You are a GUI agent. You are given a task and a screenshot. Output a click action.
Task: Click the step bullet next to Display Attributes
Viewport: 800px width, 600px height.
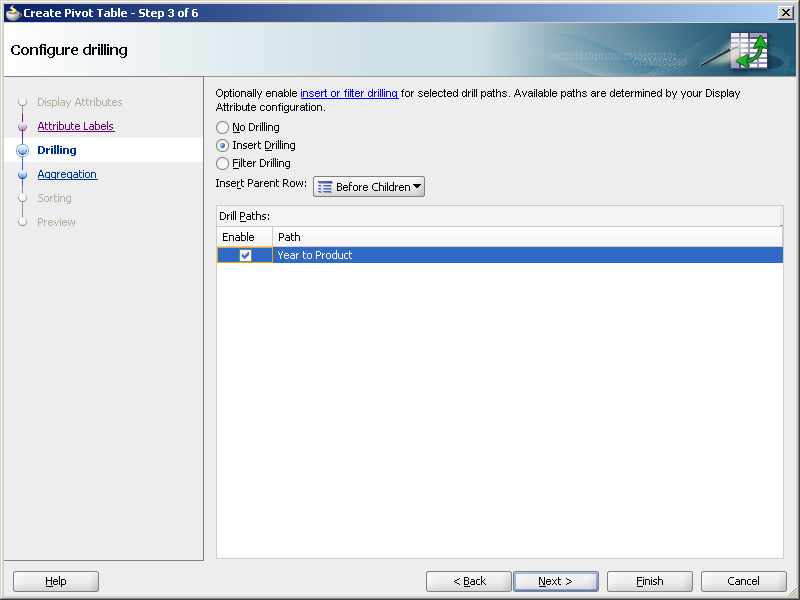[22, 102]
